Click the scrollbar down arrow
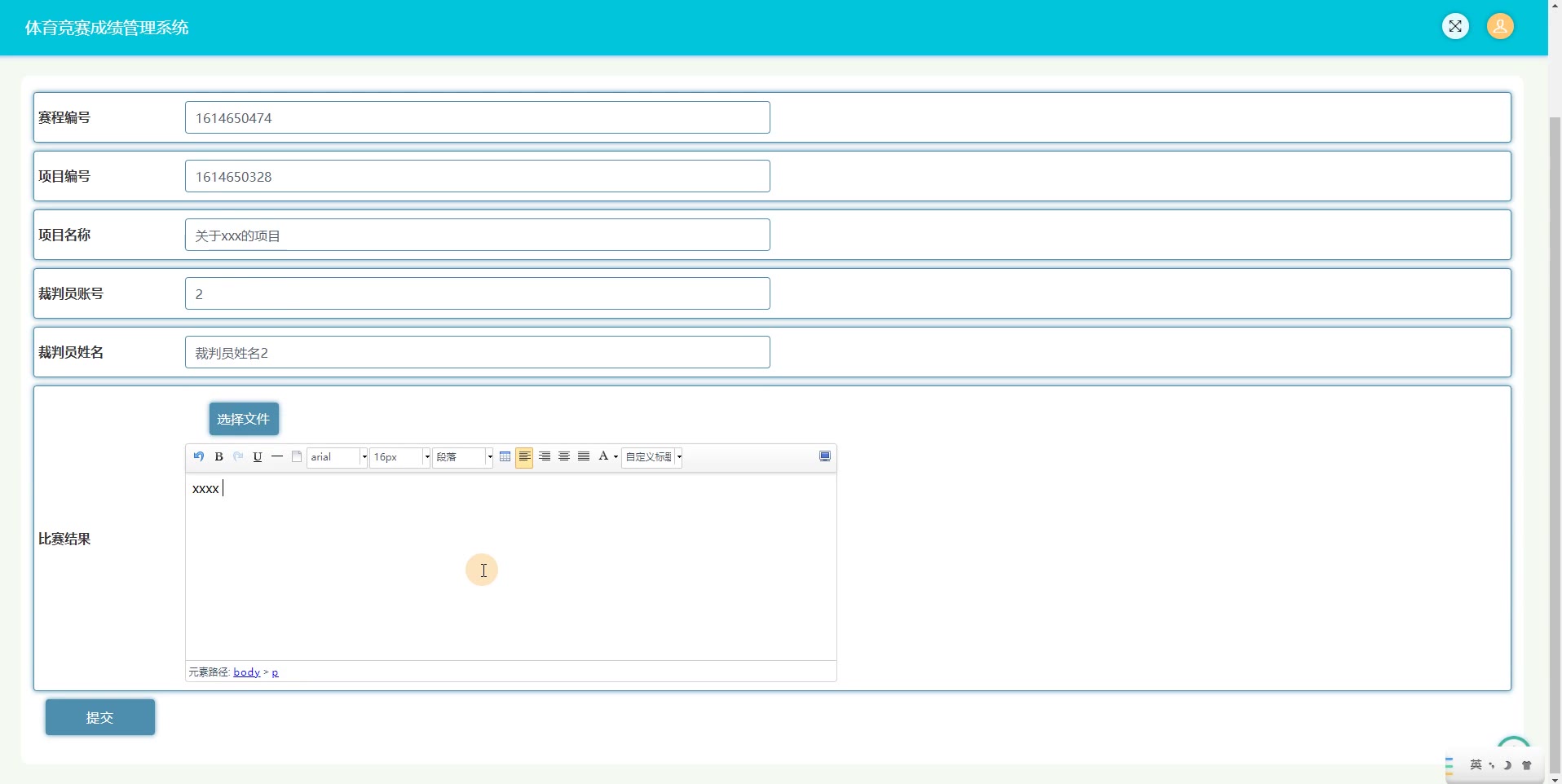The height and width of the screenshot is (784, 1562). pyautogui.click(x=1555, y=778)
